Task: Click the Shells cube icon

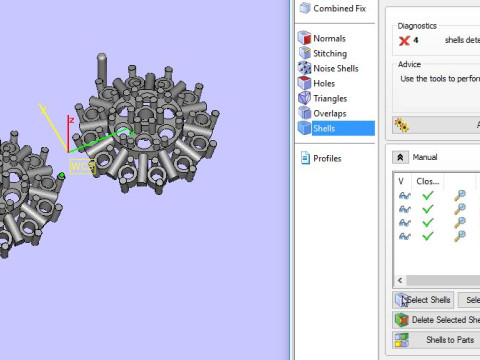Action: pyautogui.click(x=304, y=128)
